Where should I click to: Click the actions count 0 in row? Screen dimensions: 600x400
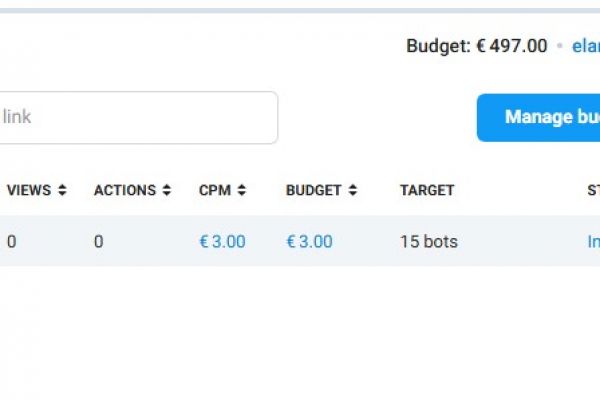(99, 242)
